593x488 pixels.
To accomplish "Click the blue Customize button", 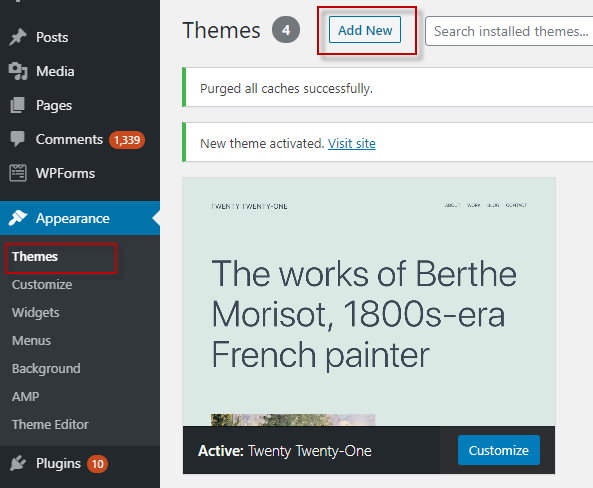I will coord(498,450).
